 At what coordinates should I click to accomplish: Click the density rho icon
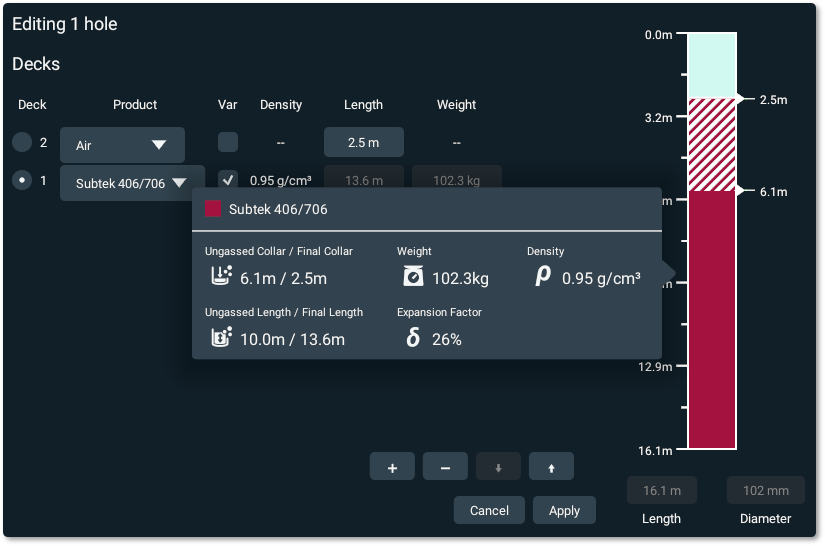(x=543, y=276)
